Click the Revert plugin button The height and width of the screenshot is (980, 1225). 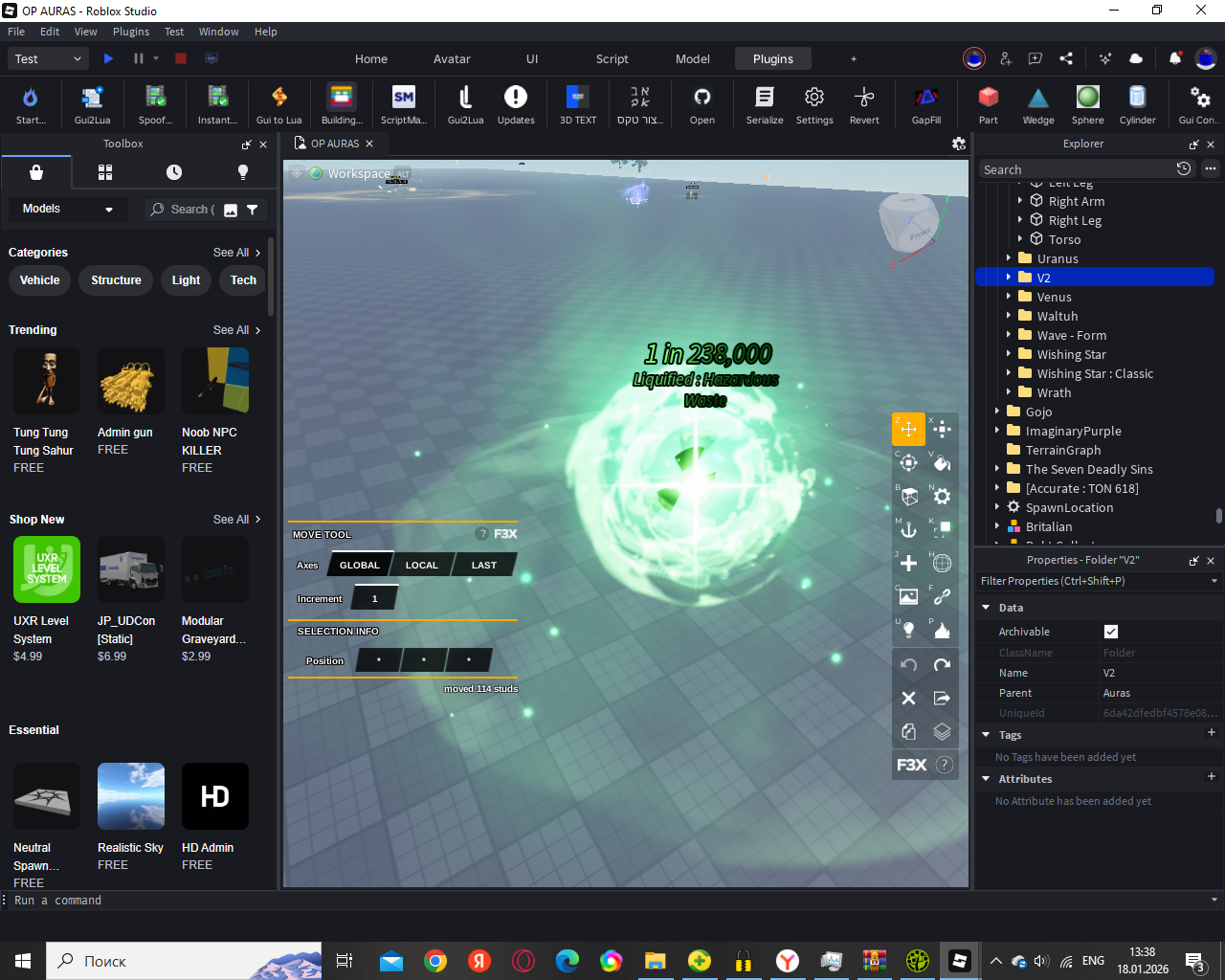click(x=864, y=104)
